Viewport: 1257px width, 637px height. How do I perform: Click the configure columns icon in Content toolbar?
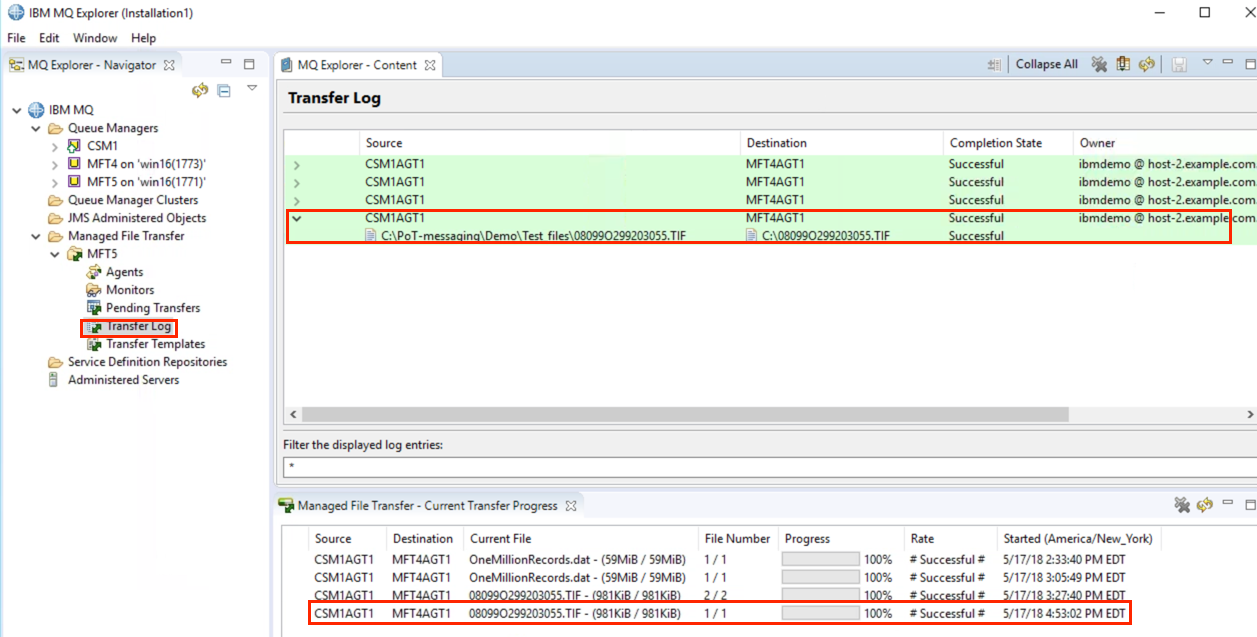(x=1123, y=64)
